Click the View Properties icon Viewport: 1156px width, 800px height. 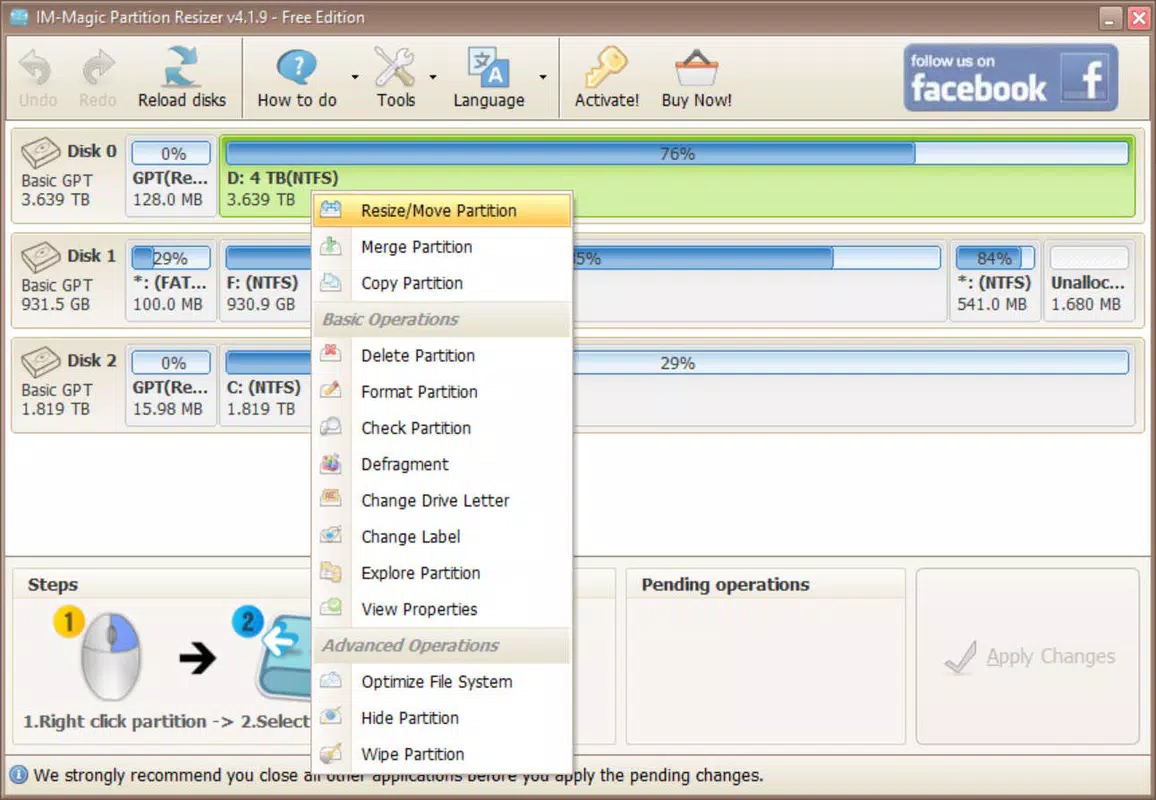pos(331,608)
